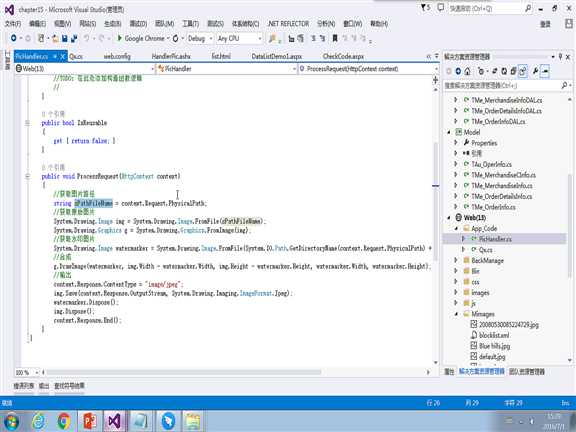Start debugging with the green play arrow
The image size is (576, 432).
(119, 38)
